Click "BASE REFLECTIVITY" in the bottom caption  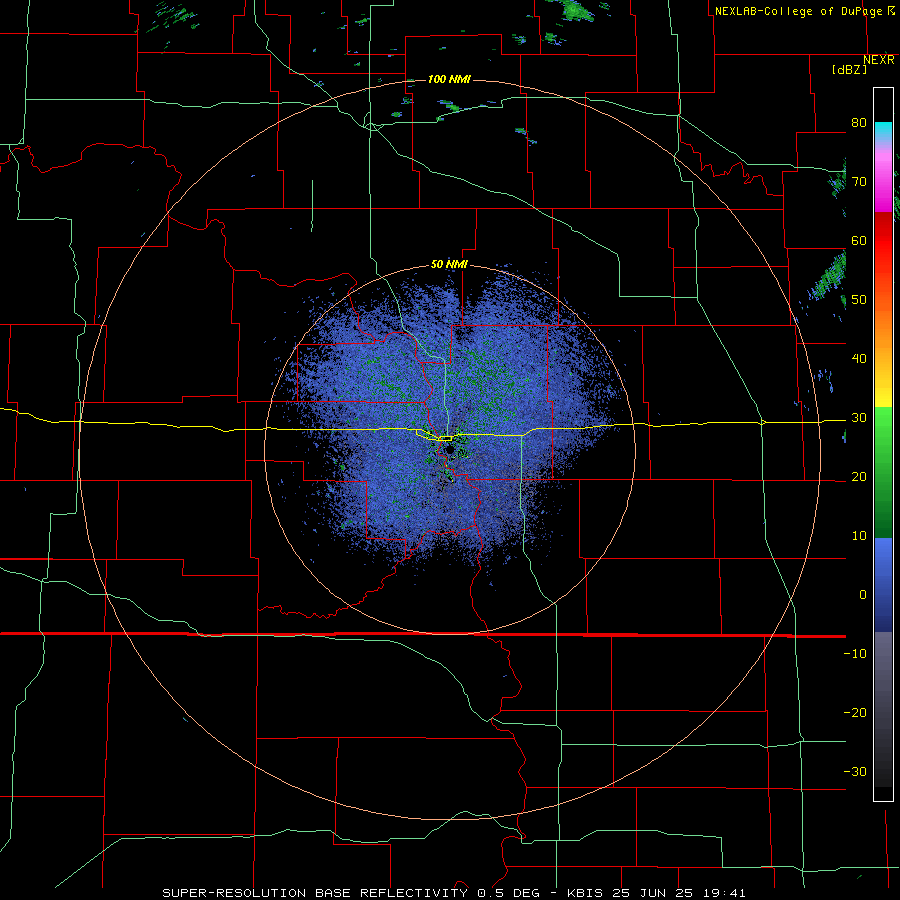pos(391,893)
